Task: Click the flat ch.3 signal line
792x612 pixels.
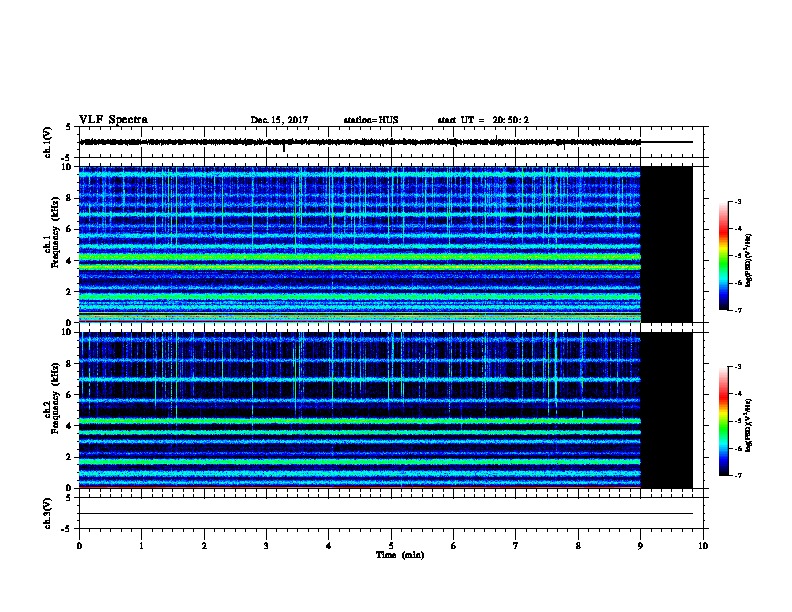Action: point(386,514)
